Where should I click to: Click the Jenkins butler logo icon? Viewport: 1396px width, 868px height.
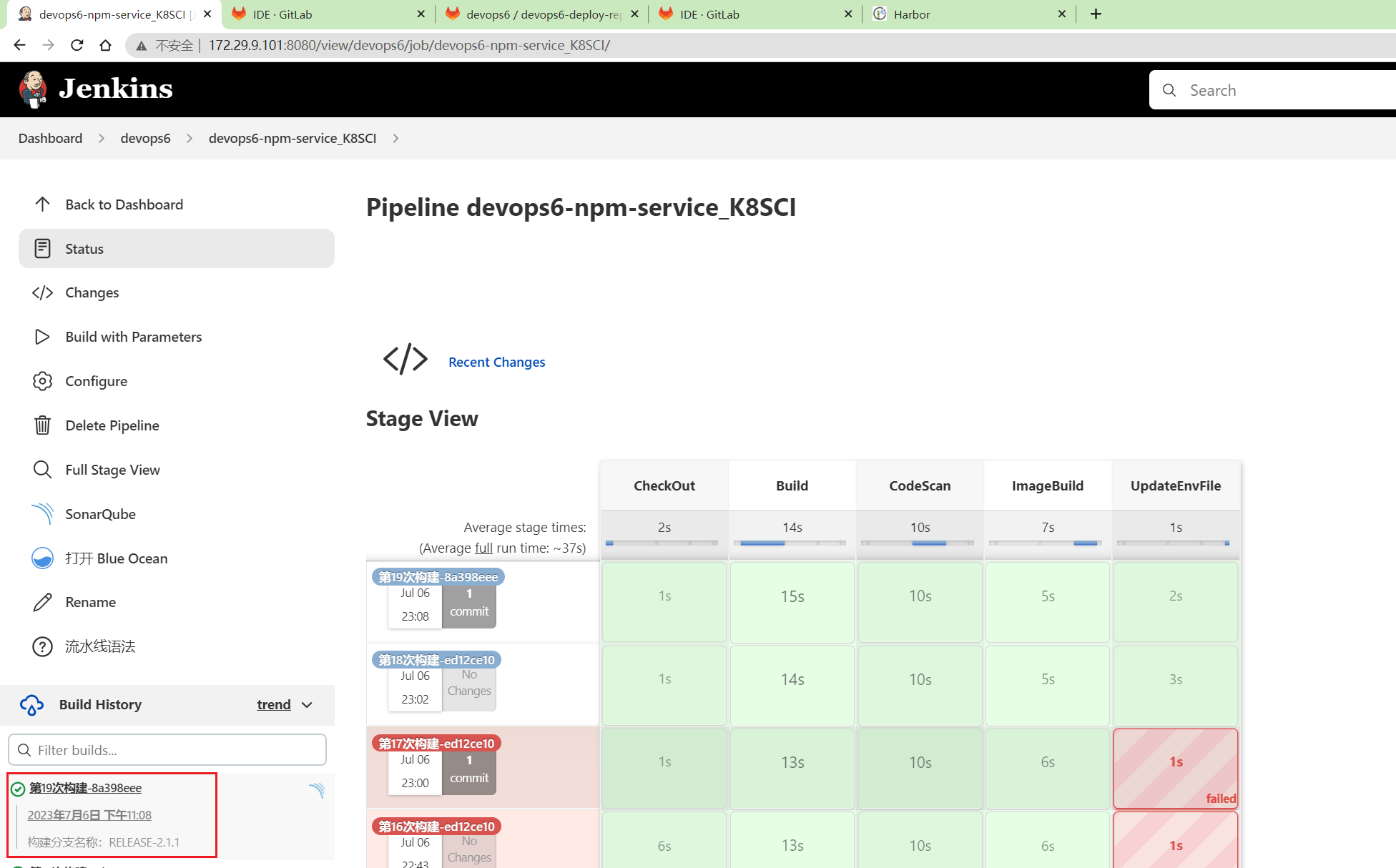click(x=32, y=89)
